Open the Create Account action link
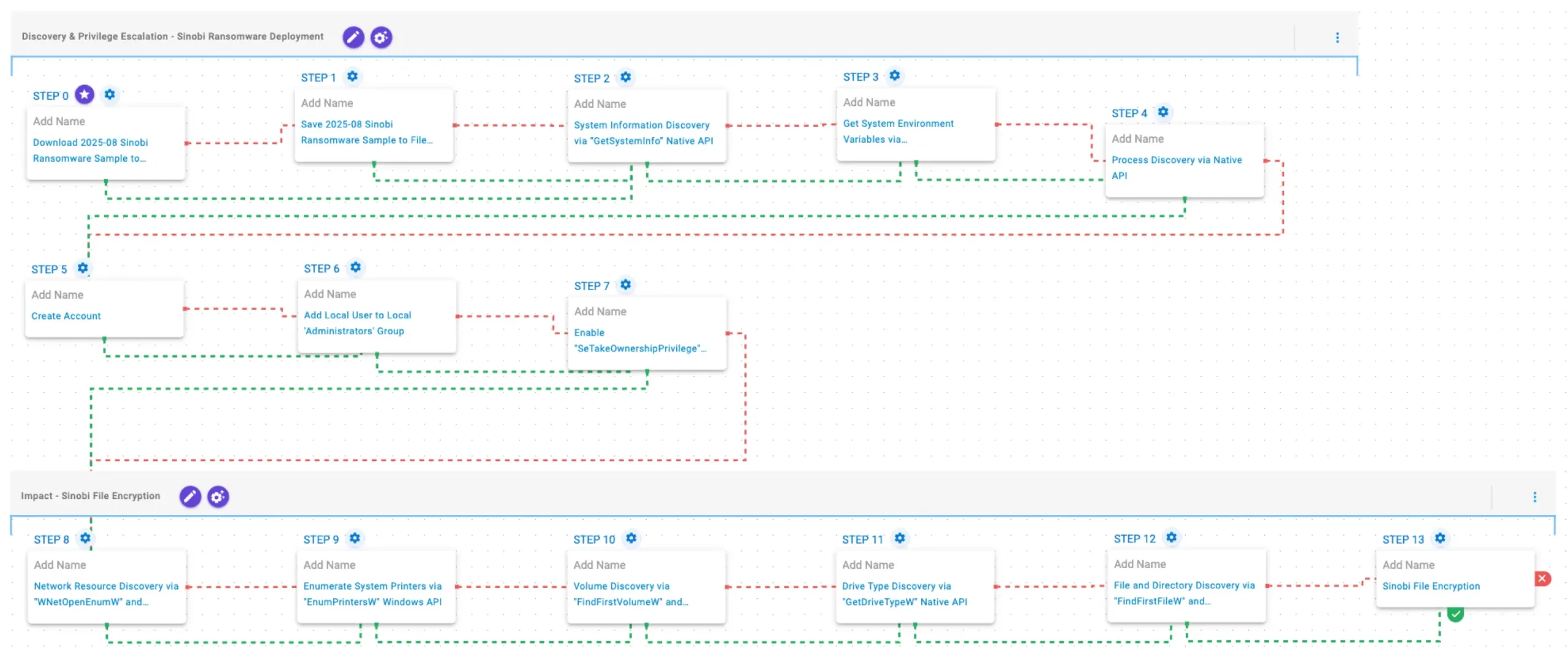Viewport: 1568px width, 652px height. pos(66,316)
